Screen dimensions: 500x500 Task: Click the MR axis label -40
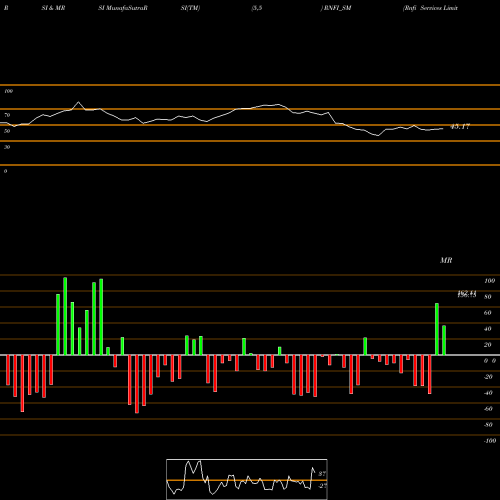(488, 393)
